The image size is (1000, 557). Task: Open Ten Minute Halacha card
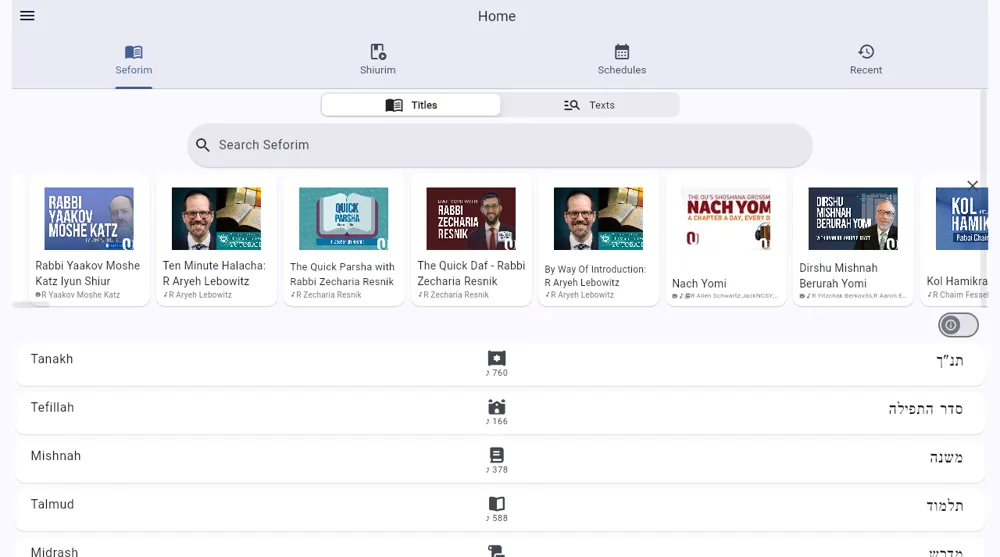[216, 241]
